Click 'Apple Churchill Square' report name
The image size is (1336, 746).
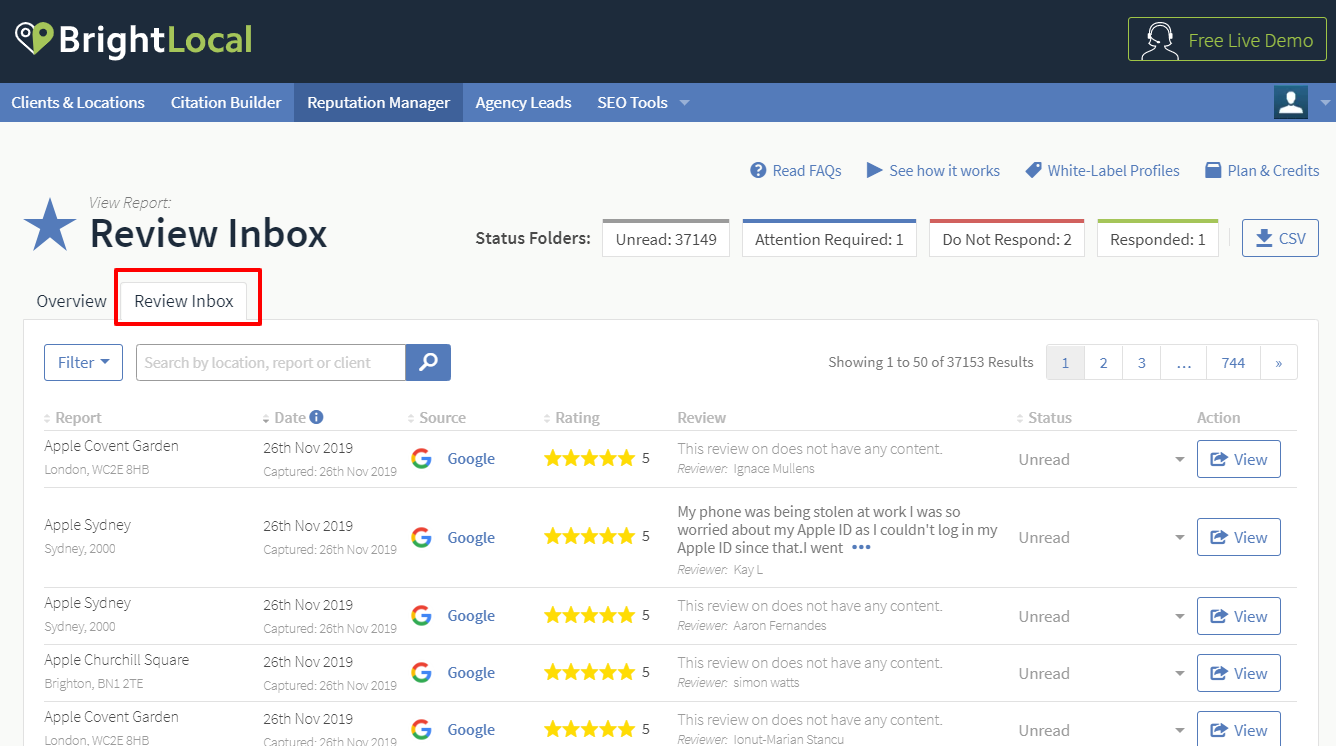[117, 660]
